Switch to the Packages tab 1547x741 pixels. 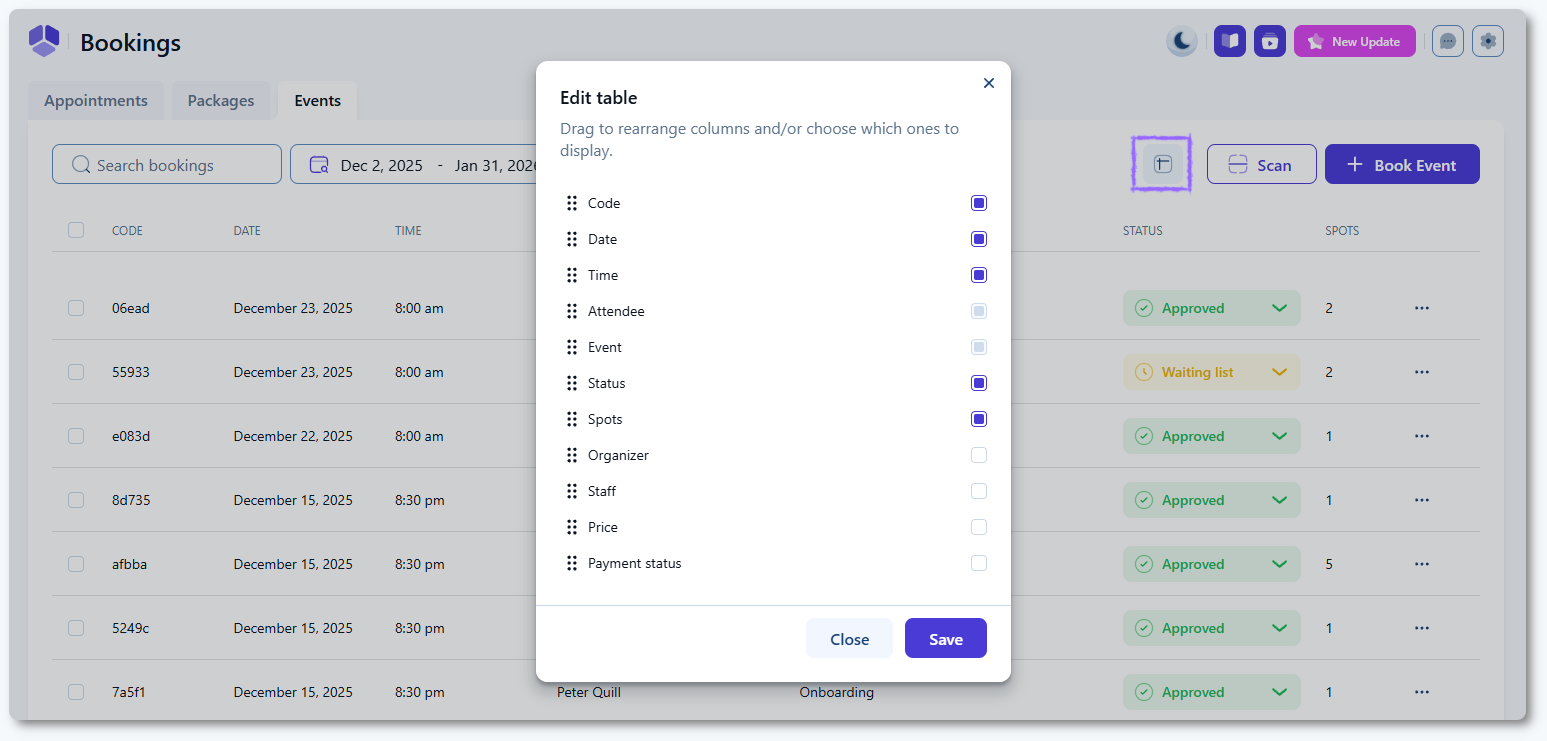[221, 101]
